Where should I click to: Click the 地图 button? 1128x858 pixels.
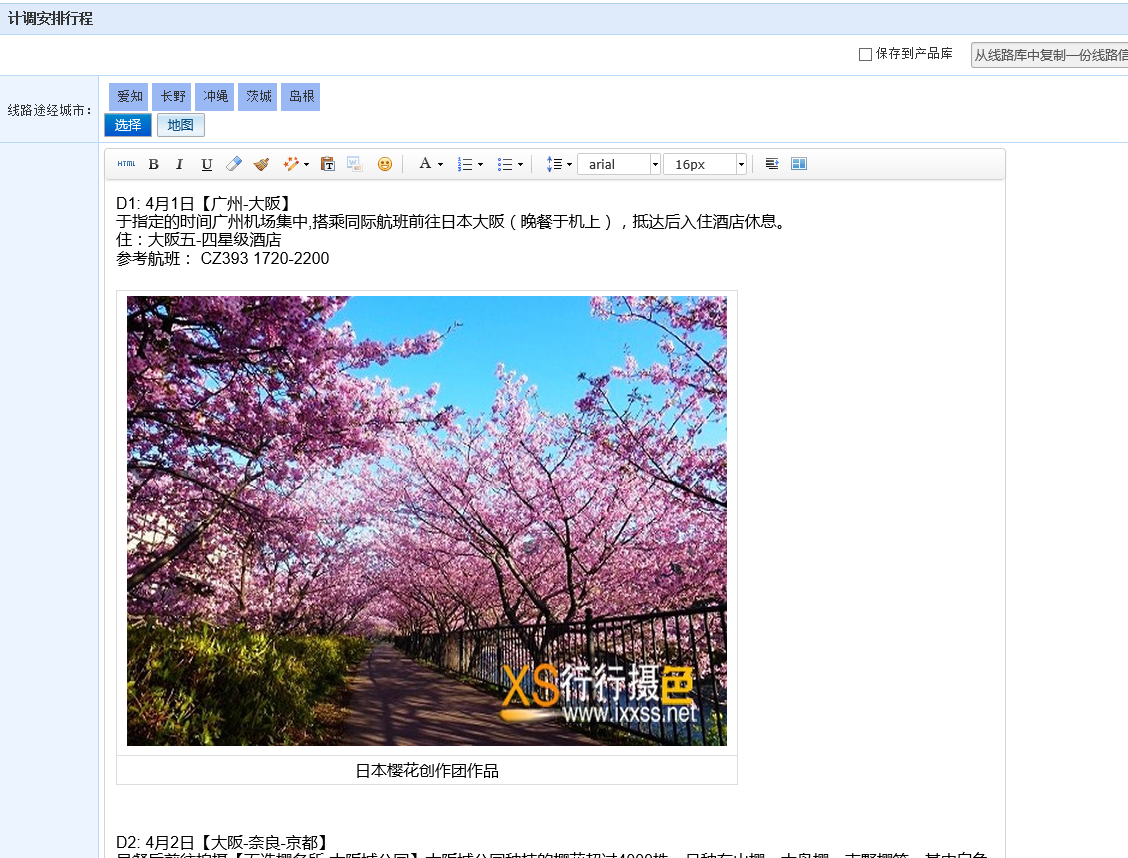click(x=181, y=125)
